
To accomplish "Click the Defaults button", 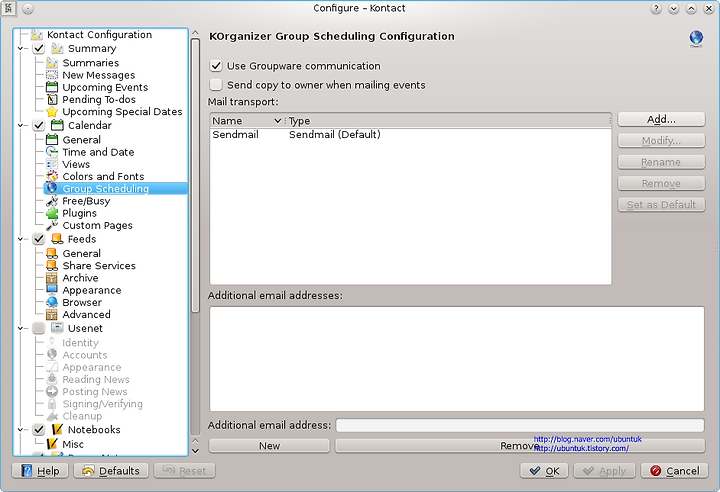I will point(111,471).
